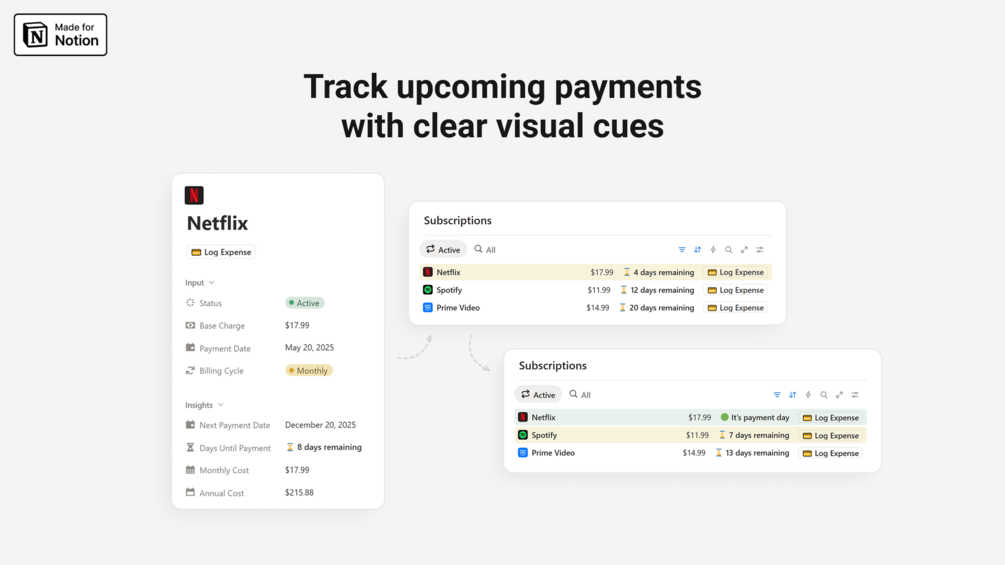Click Log Expense on Spotify row, lower panel
Viewport: 1005px width, 565px height.
point(831,436)
